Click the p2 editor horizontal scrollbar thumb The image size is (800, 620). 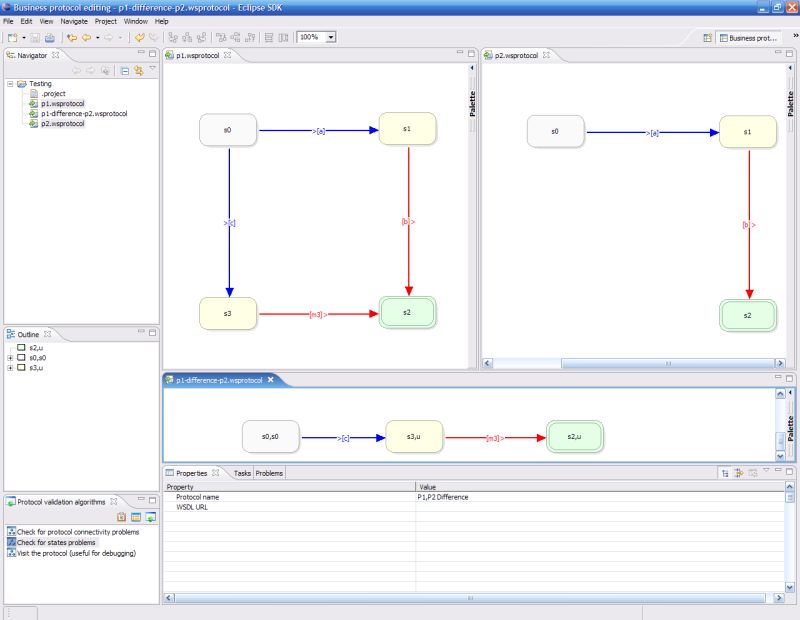coord(668,363)
